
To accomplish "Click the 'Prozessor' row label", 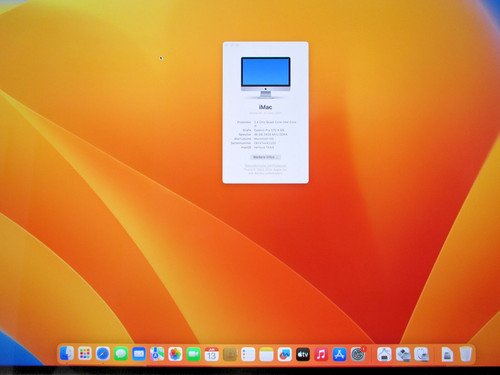I will [244, 122].
